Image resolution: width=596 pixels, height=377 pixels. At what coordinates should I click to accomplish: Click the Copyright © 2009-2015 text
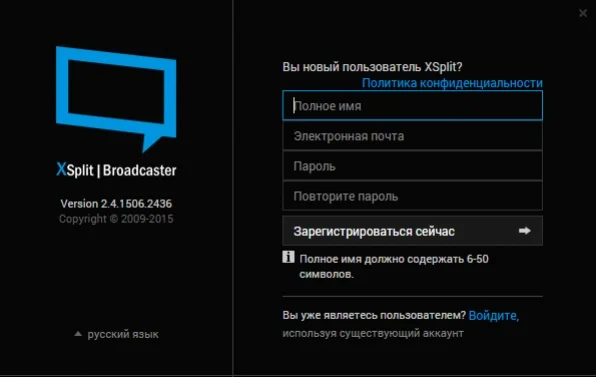(x=116, y=219)
